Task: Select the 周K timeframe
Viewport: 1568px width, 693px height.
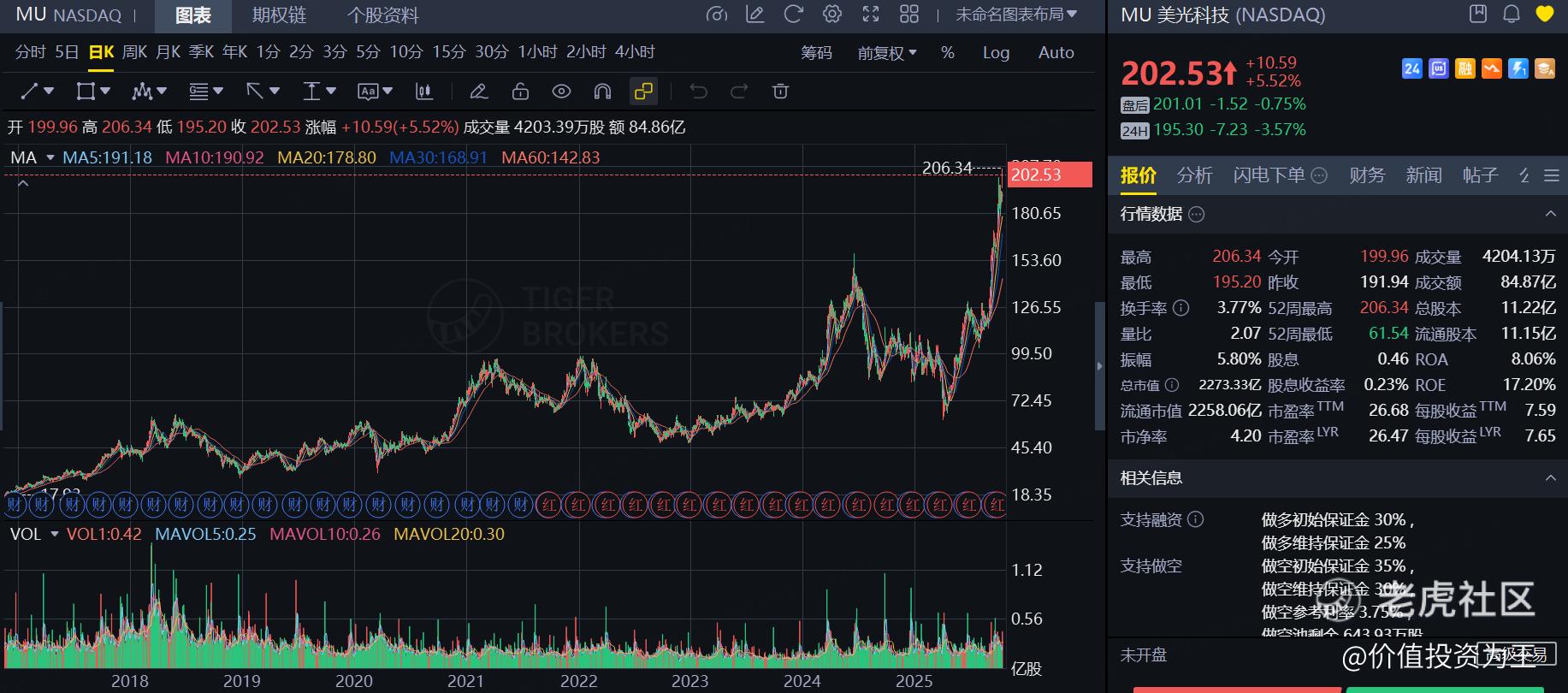Action: pos(134,52)
